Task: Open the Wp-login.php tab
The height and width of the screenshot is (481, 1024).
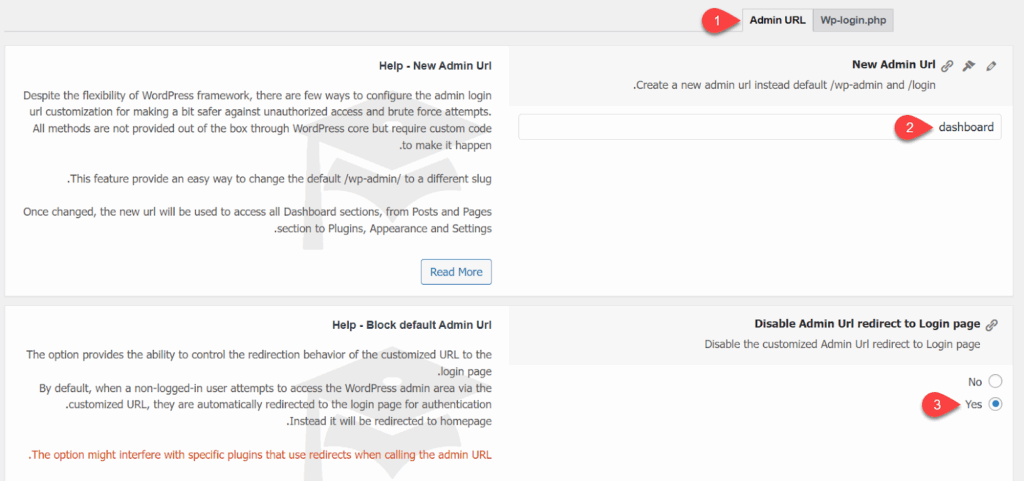Action: pyautogui.click(x=852, y=20)
